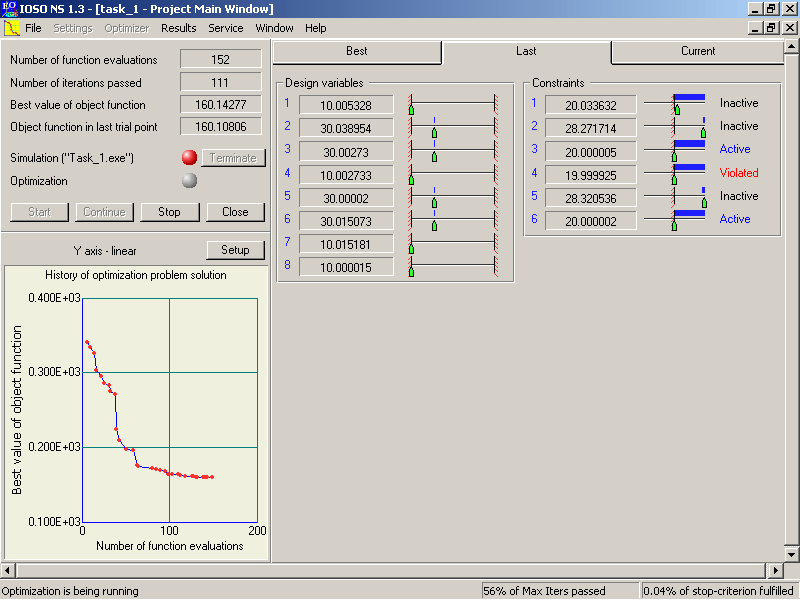The height and width of the screenshot is (600, 800).
Task: Click design variable 7 value 10.015181
Action: pyautogui.click(x=346, y=244)
